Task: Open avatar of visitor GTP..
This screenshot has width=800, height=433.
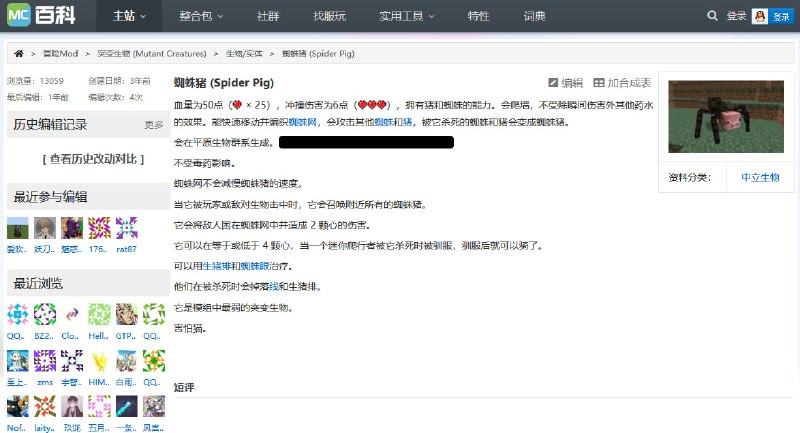Action: [x=127, y=314]
